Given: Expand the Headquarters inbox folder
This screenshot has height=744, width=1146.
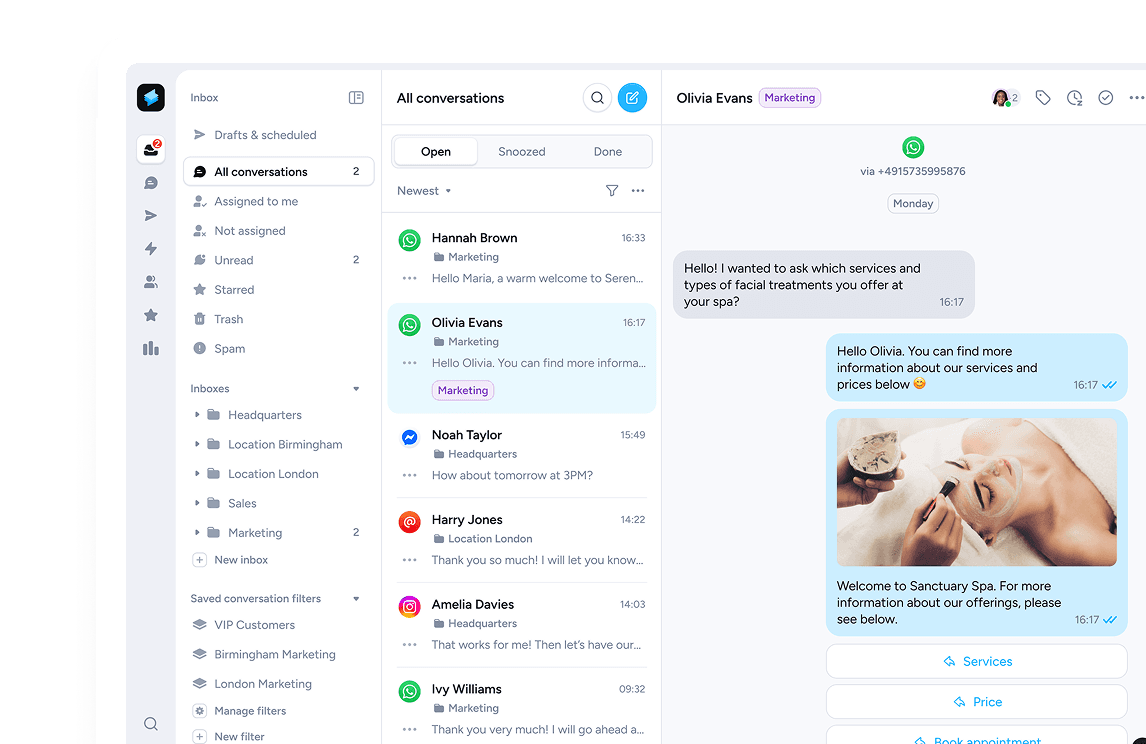Looking at the screenshot, I should click(197, 415).
